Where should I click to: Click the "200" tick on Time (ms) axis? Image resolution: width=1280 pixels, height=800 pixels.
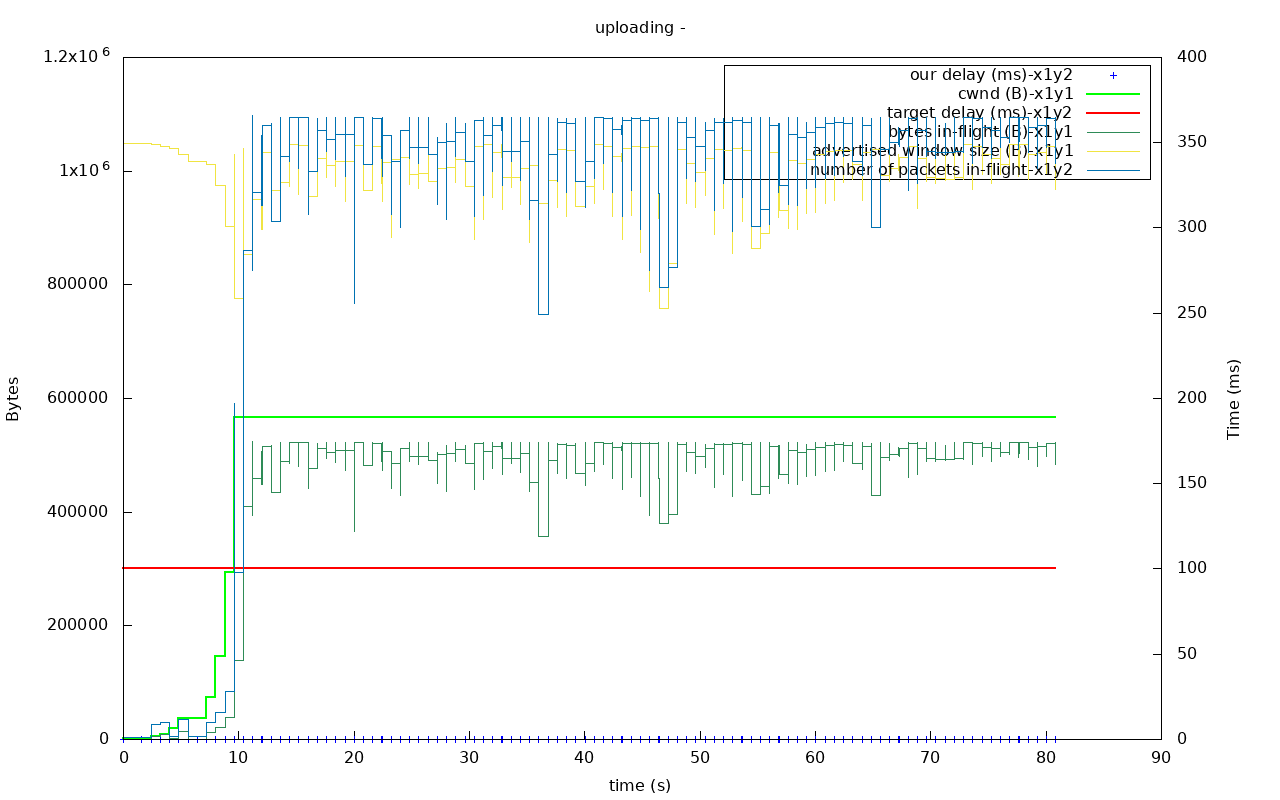[1194, 398]
